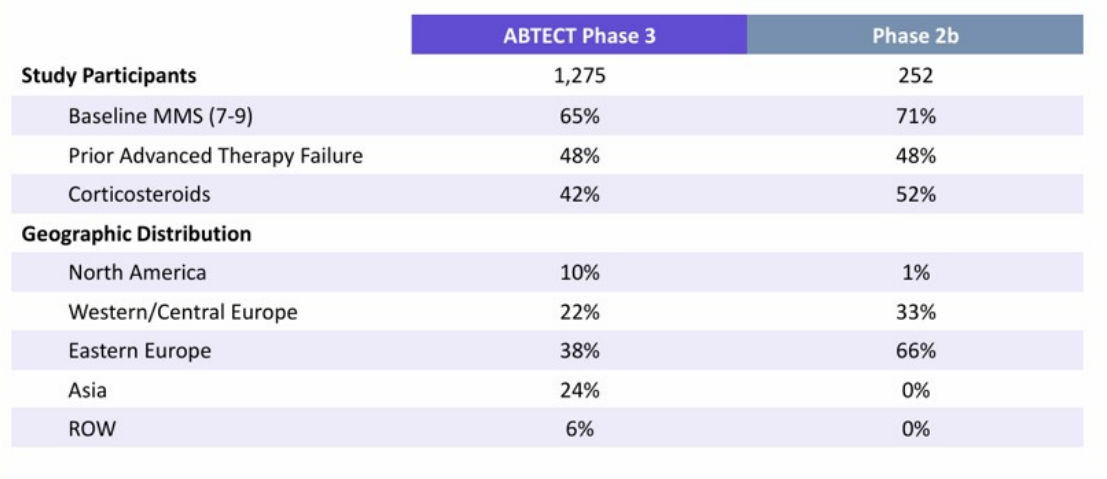Select the Eastern Europe row label
The height and width of the screenshot is (479, 1107).
point(139,350)
